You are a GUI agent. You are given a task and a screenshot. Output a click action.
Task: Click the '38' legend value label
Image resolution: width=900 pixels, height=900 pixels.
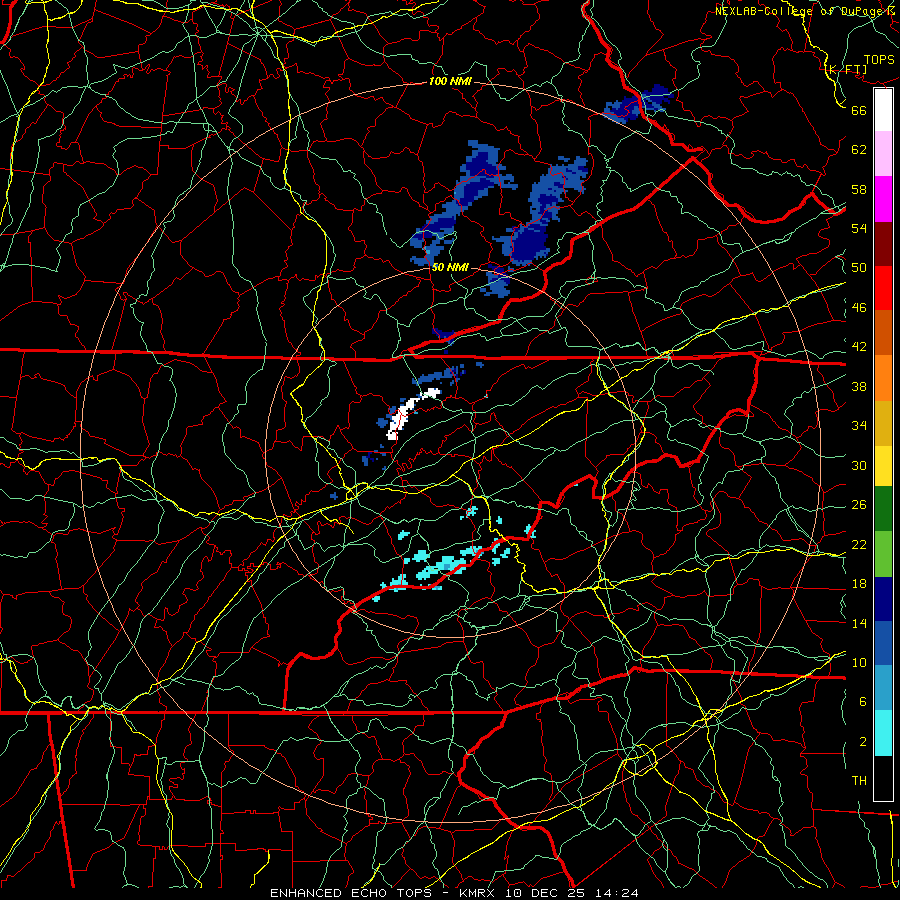click(859, 386)
